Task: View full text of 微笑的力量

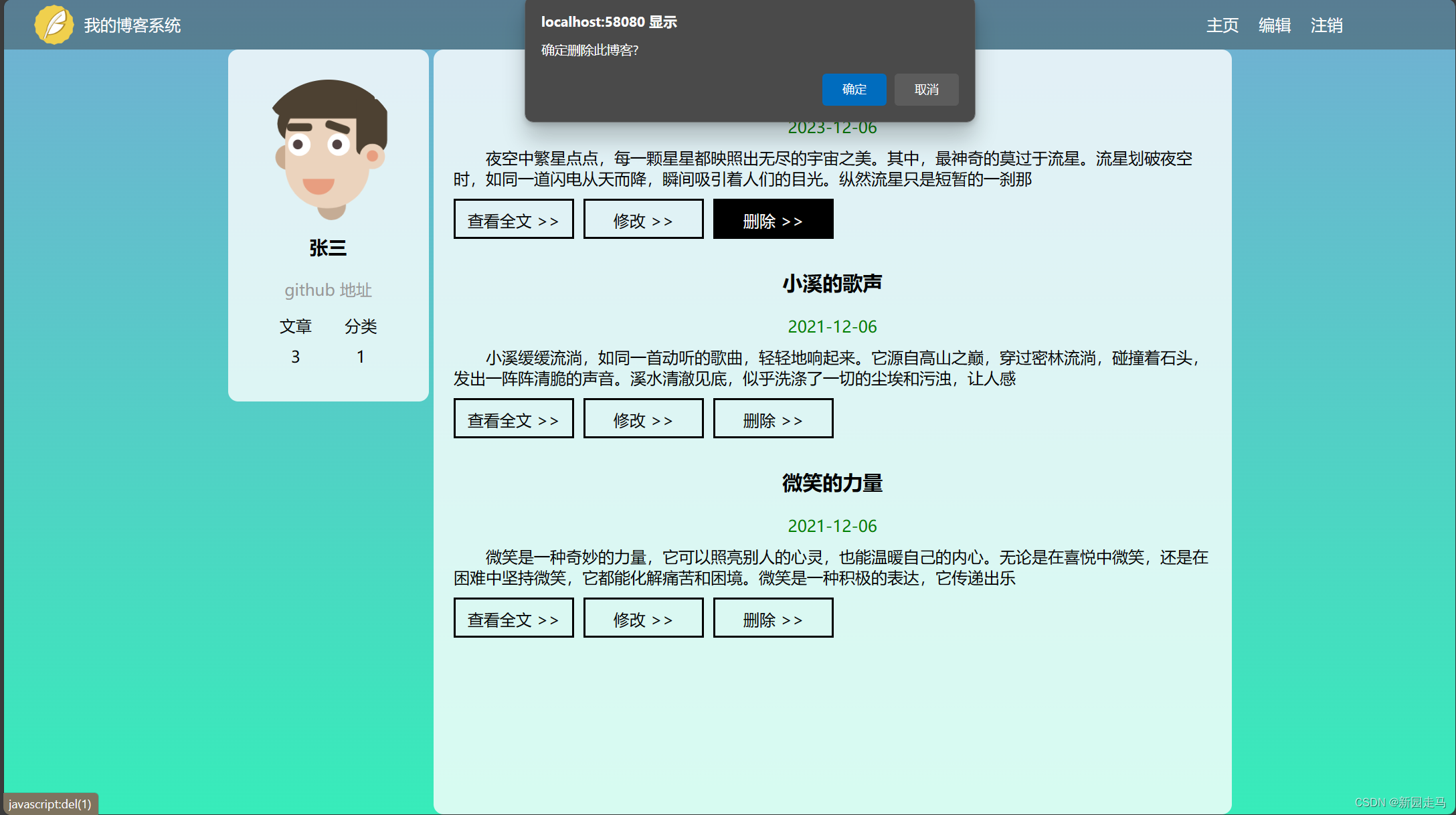Action: [x=513, y=618]
